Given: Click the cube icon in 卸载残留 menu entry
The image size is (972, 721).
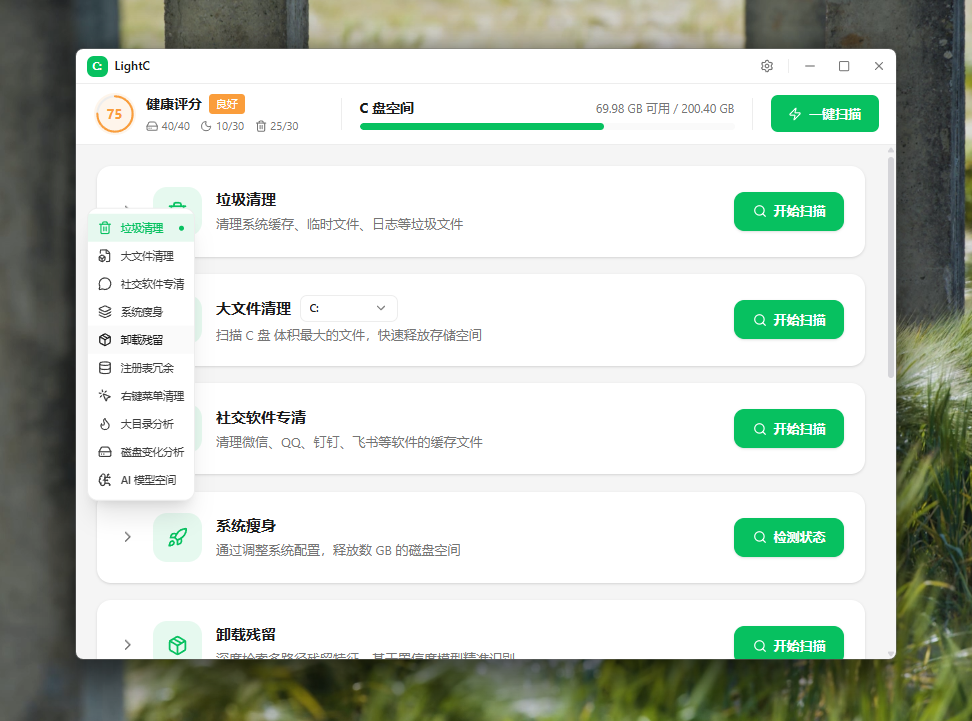Looking at the screenshot, I should tap(105, 340).
